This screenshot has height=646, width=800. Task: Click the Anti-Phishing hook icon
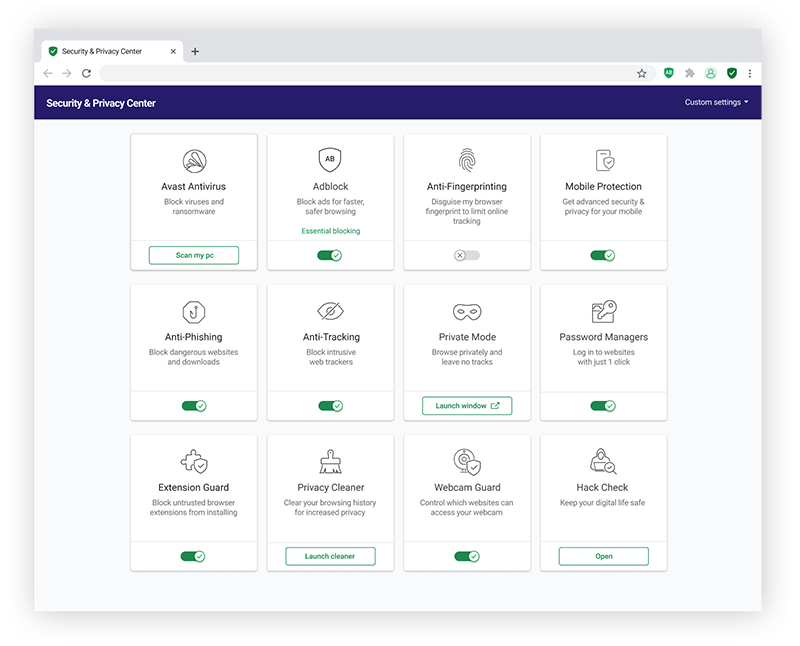pos(194,311)
